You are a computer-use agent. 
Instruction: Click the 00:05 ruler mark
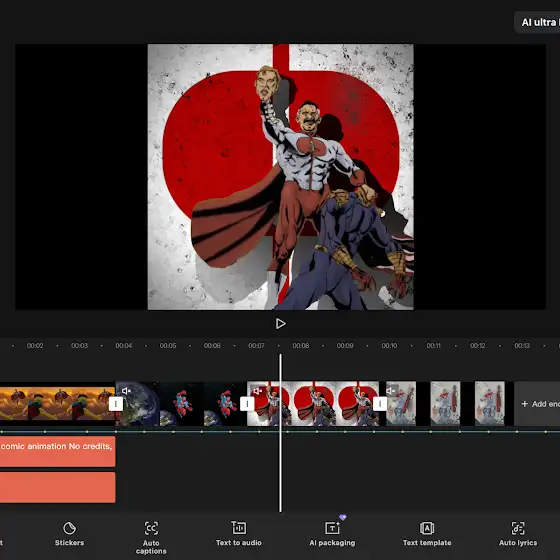[168, 345]
